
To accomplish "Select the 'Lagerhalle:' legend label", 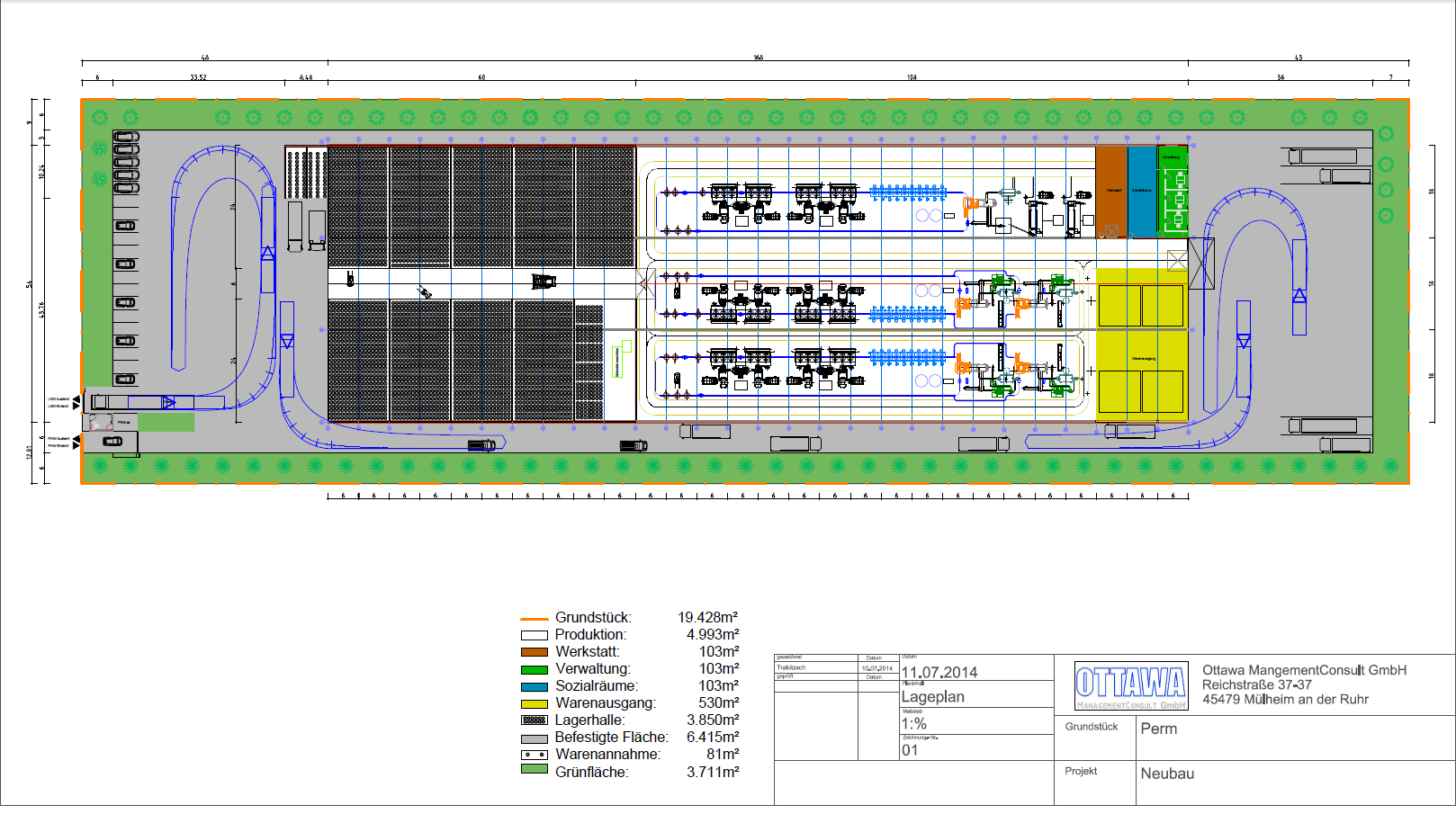I will click(x=589, y=720).
